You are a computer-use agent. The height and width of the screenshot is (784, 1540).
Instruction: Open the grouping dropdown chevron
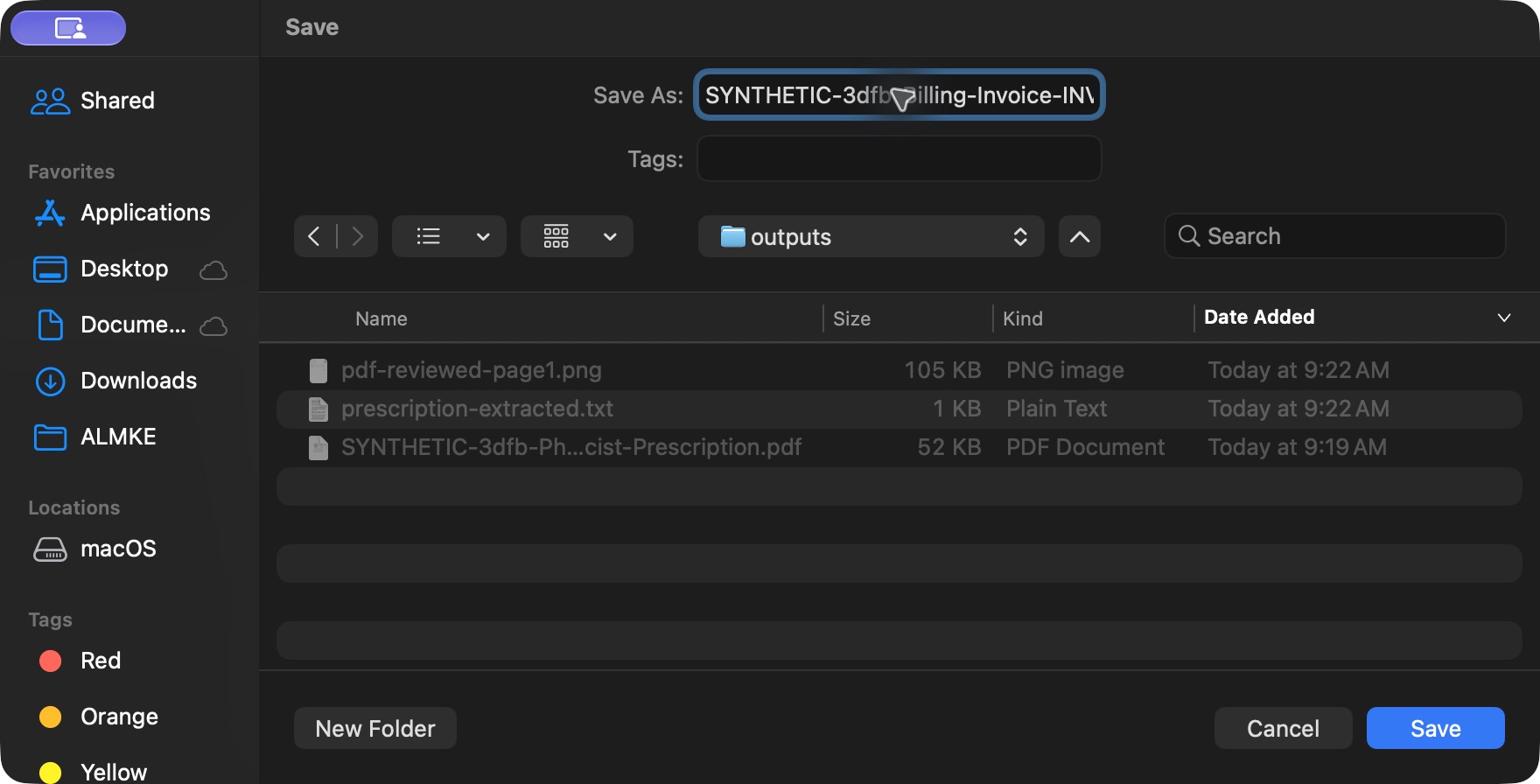611,236
